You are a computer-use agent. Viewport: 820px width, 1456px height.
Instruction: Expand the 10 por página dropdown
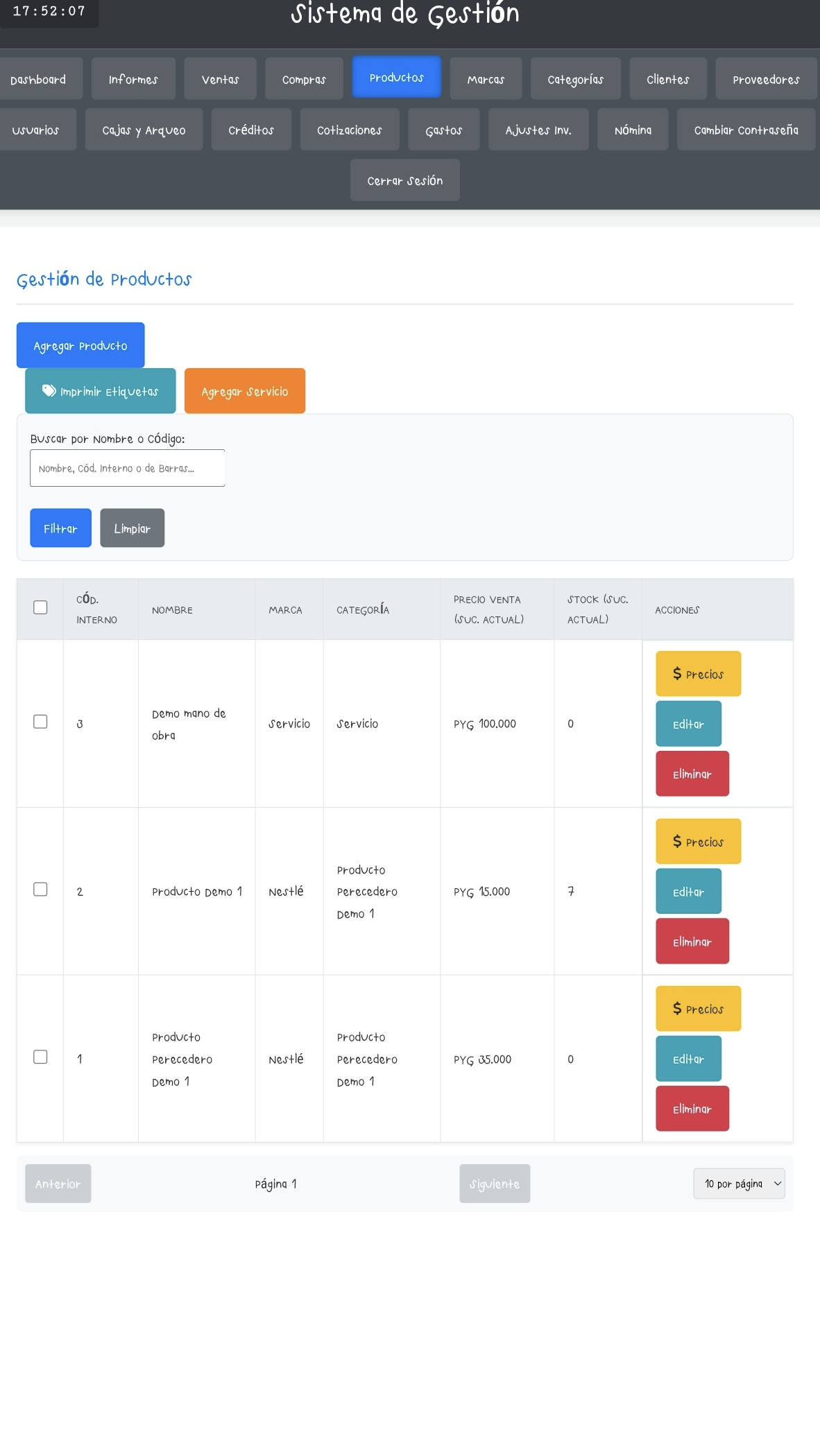tap(739, 1184)
